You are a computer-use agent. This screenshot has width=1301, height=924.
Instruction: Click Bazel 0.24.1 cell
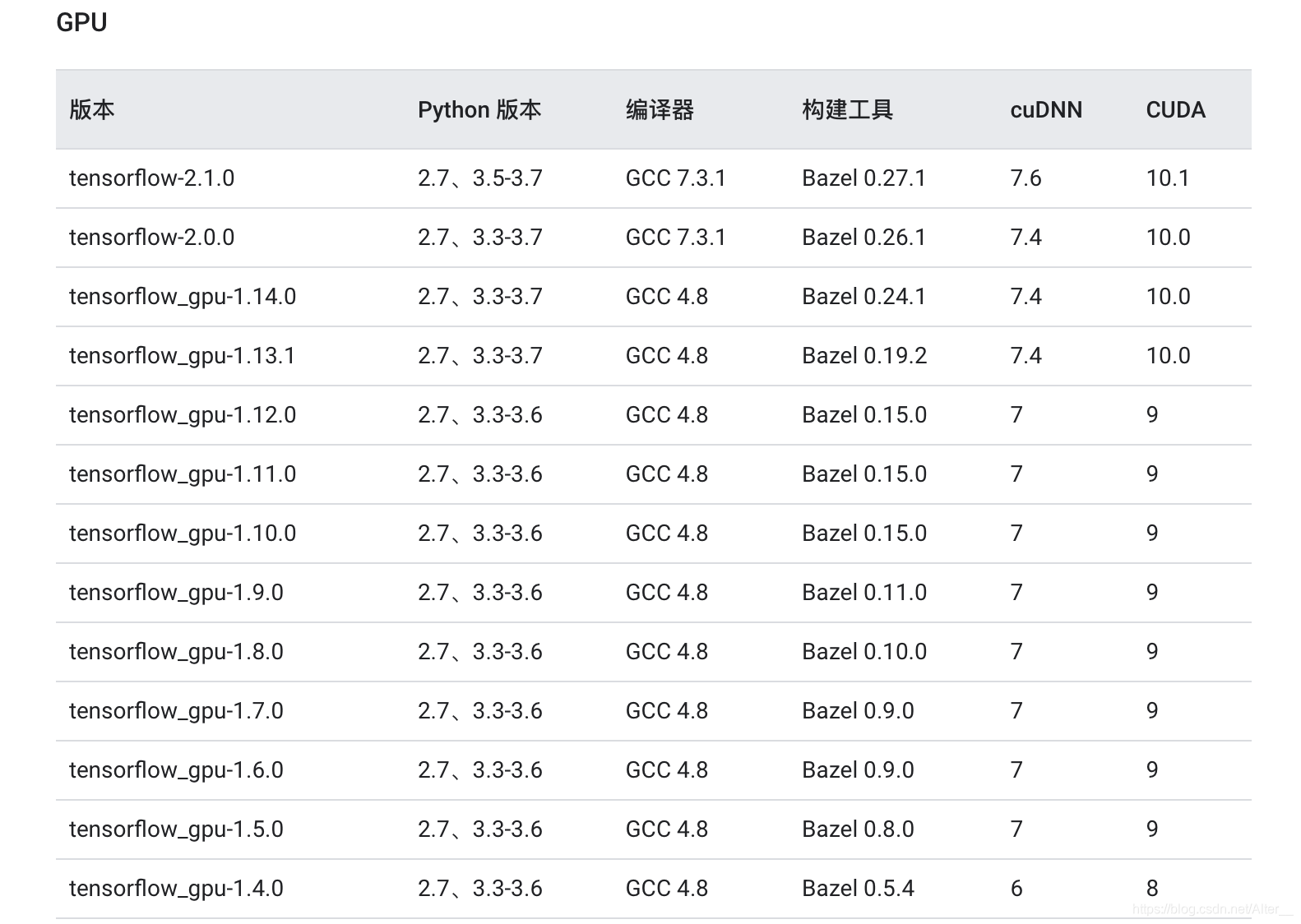pyautogui.click(x=864, y=297)
